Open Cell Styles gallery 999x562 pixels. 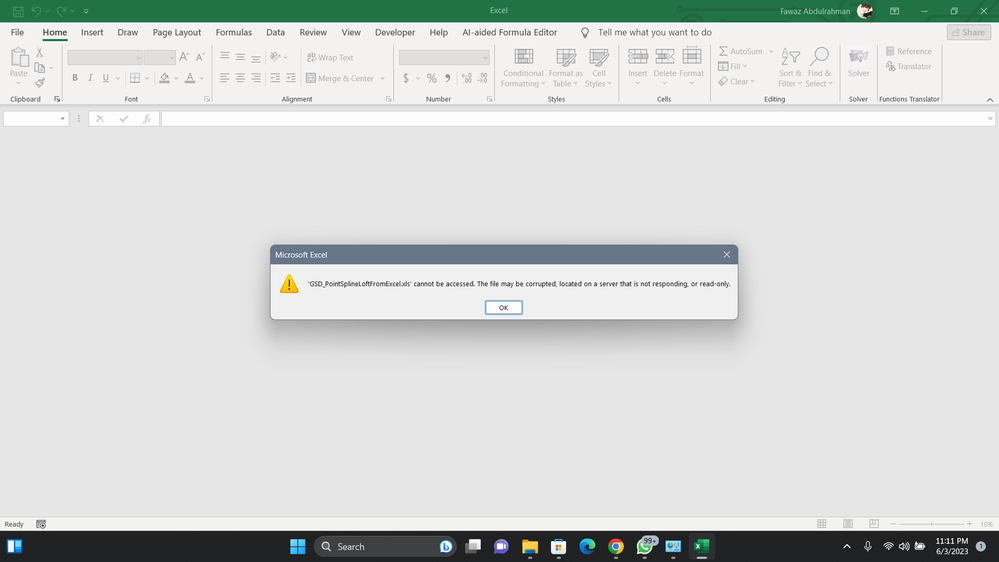coord(598,68)
